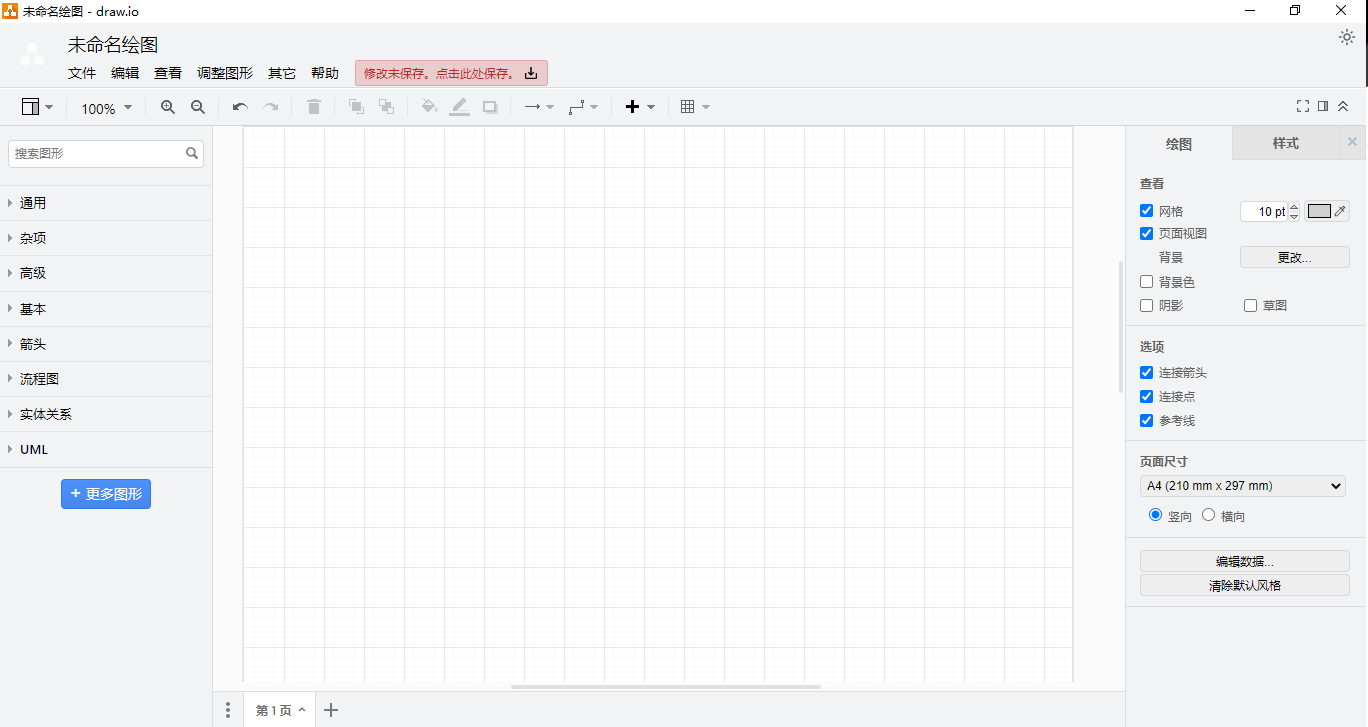Click the 编辑数据 button
The height and width of the screenshot is (727, 1368).
(1244, 561)
